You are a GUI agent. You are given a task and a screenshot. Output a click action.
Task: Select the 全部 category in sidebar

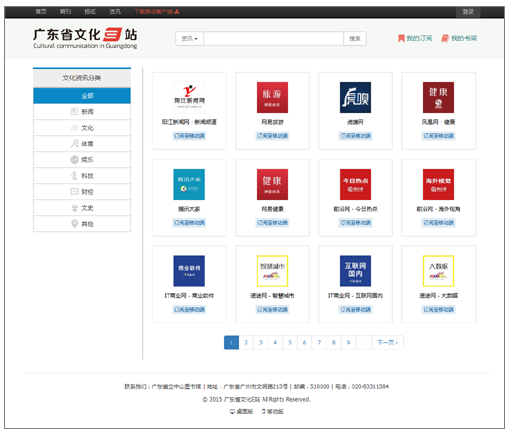point(82,96)
